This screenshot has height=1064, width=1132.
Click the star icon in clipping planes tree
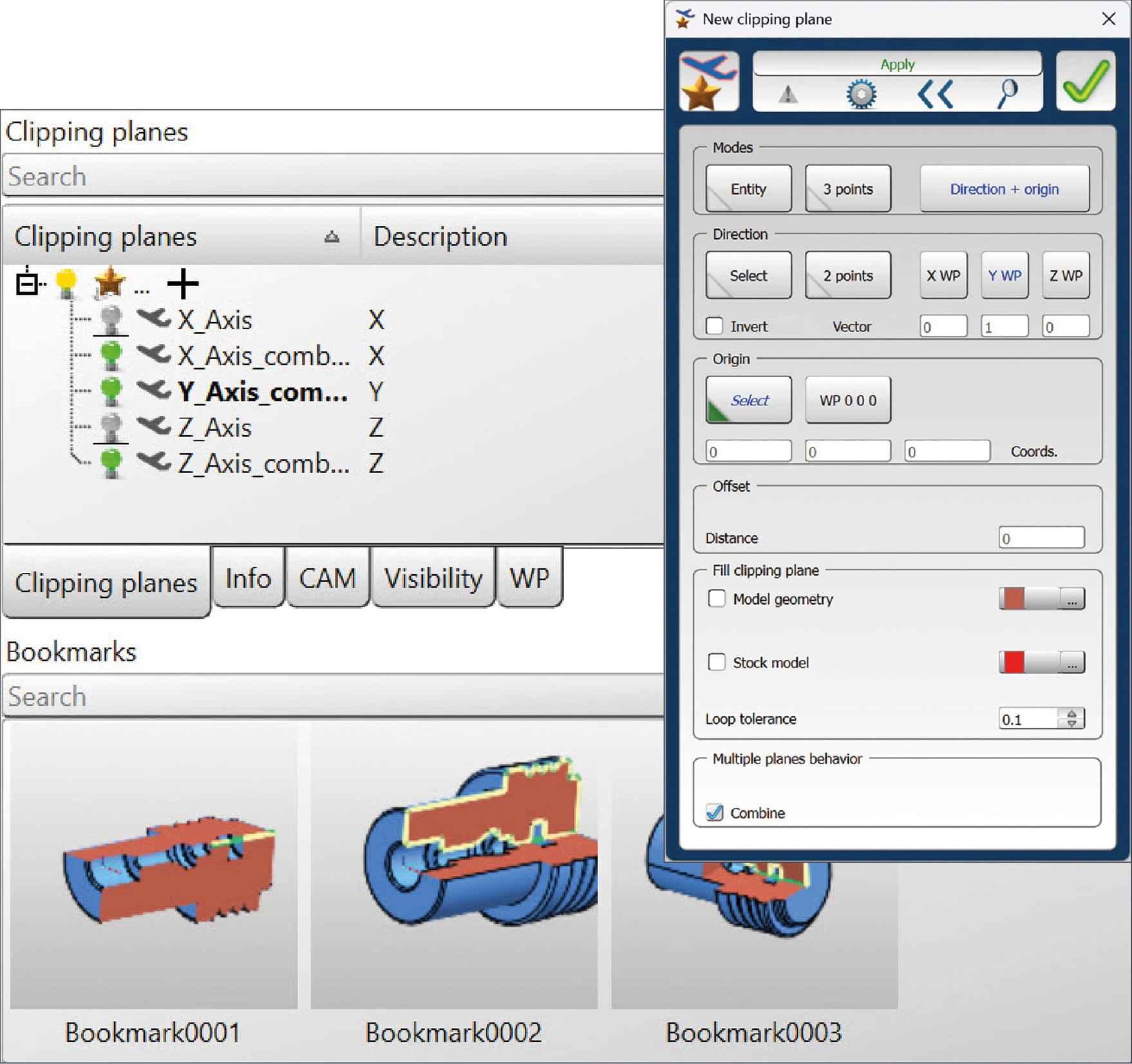click(x=109, y=283)
